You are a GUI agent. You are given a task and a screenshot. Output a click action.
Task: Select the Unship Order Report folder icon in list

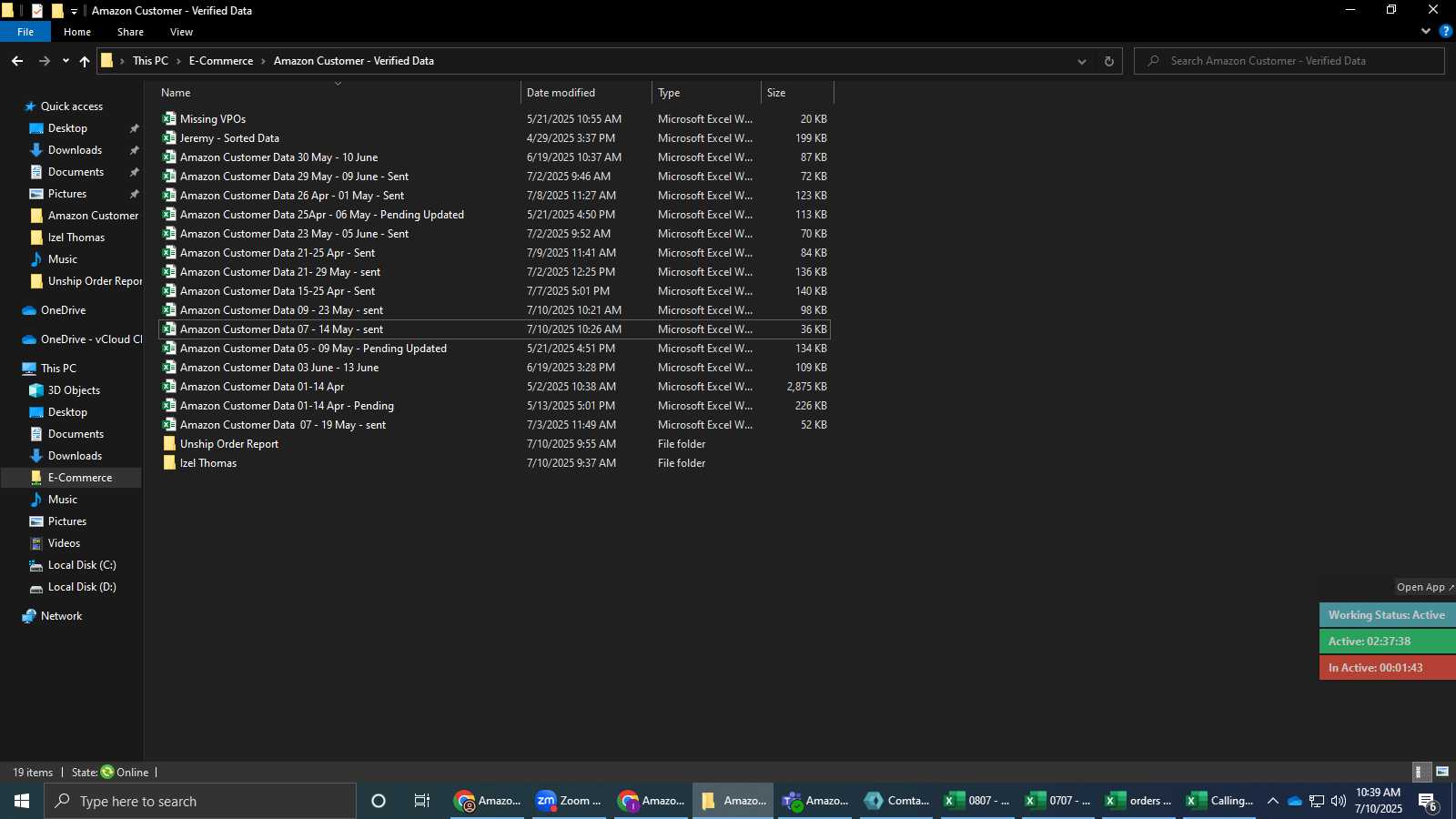coord(169,444)
